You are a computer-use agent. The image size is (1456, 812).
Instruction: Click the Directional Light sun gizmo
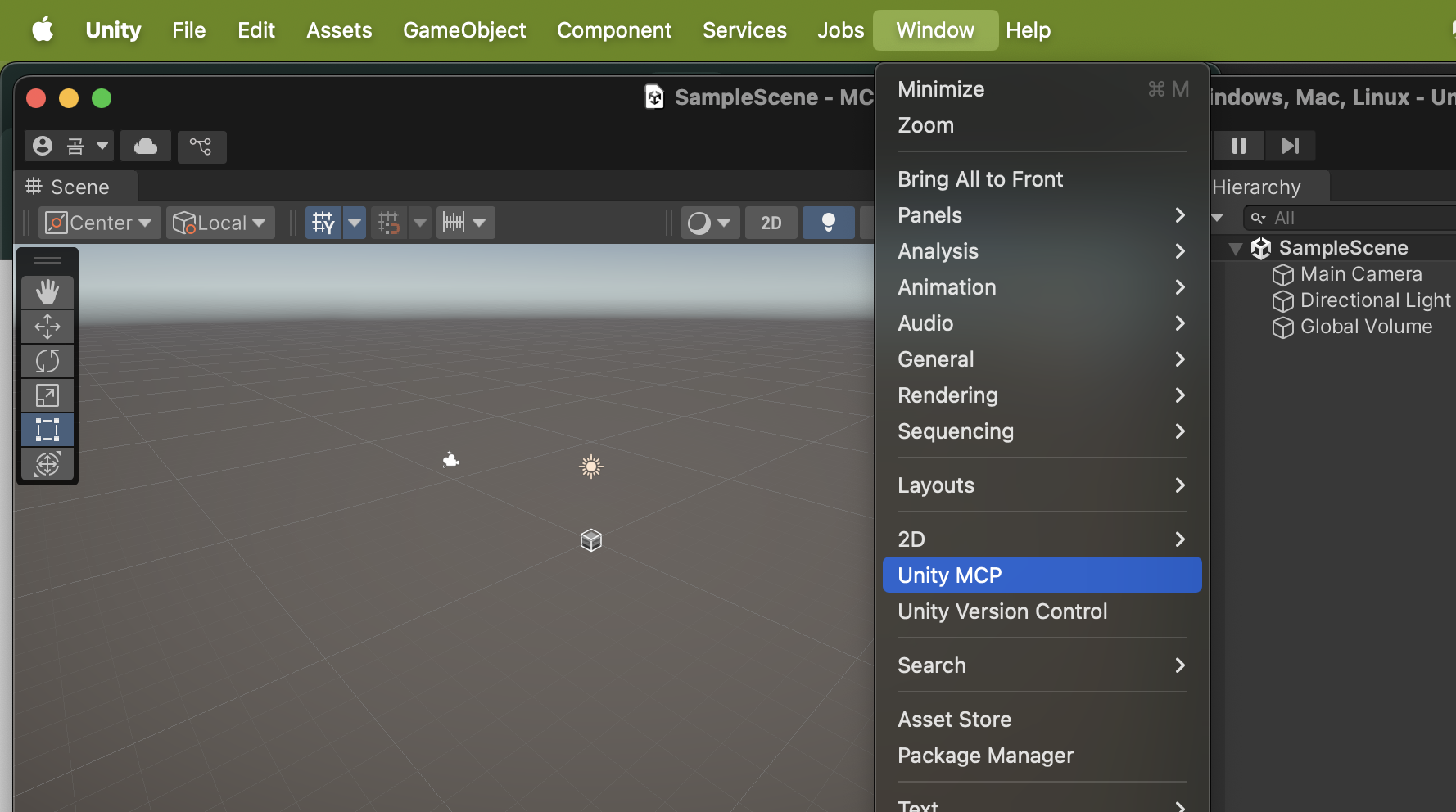point(591,467)
